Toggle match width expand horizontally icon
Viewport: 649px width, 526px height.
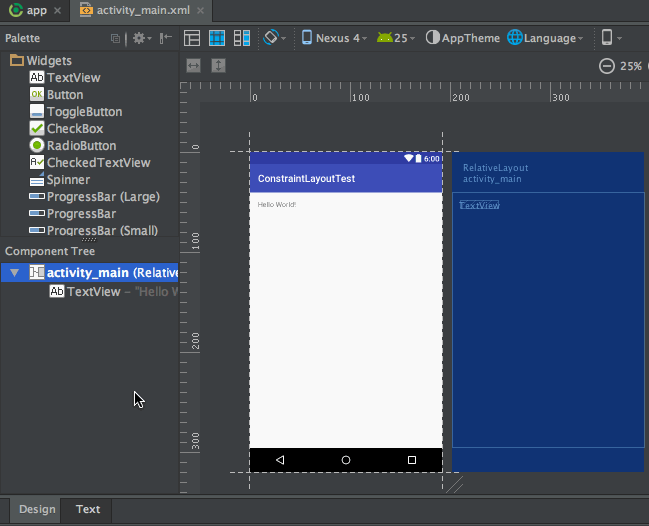193,66
